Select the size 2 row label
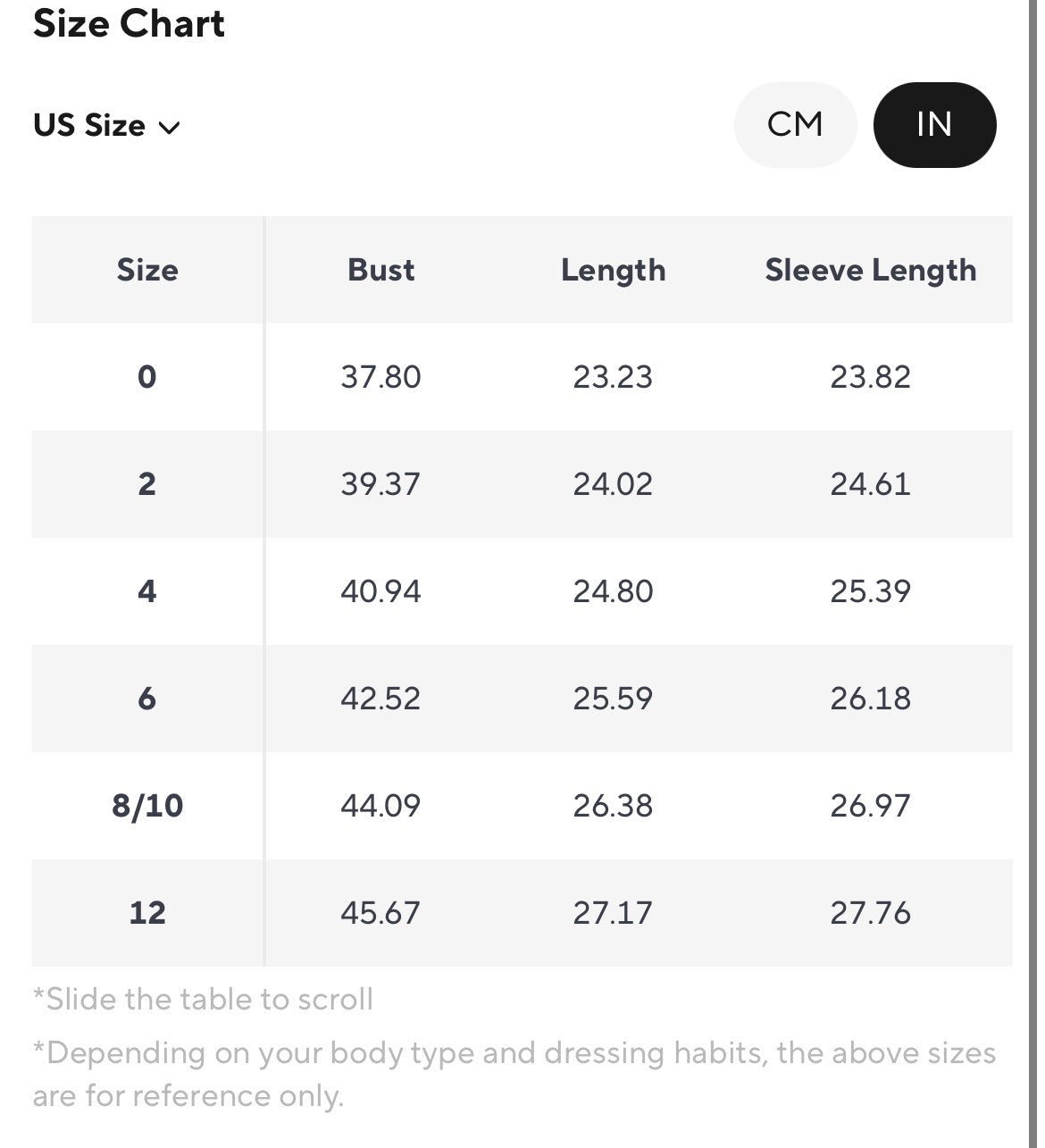Viewport: 1045px width, 1148px height. [147, 484]
